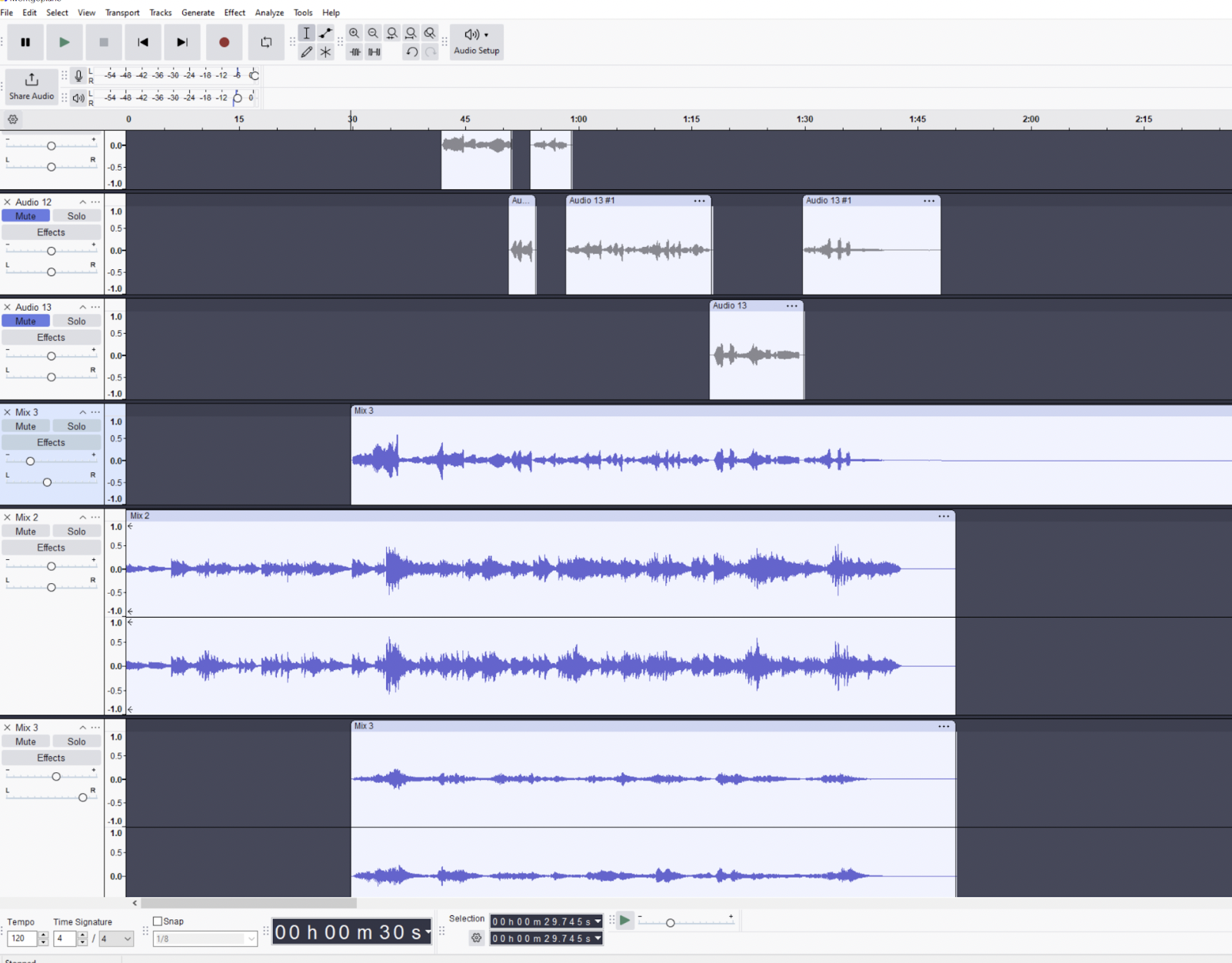Open the Audio 13 track options menu
This screenshot has width=1232, height=963.
pyautogui.click(x=95, y=308)
